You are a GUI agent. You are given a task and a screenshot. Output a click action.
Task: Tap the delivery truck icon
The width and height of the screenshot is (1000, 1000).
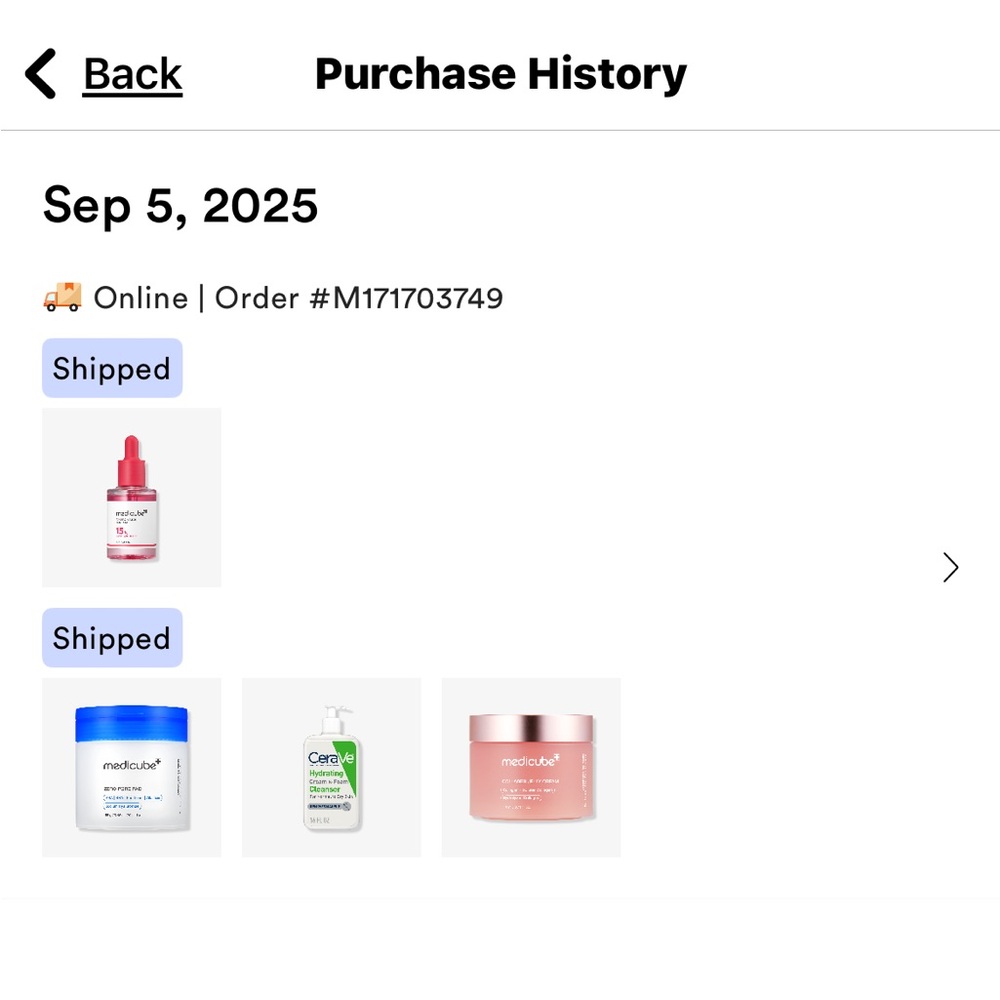(62, 297)
